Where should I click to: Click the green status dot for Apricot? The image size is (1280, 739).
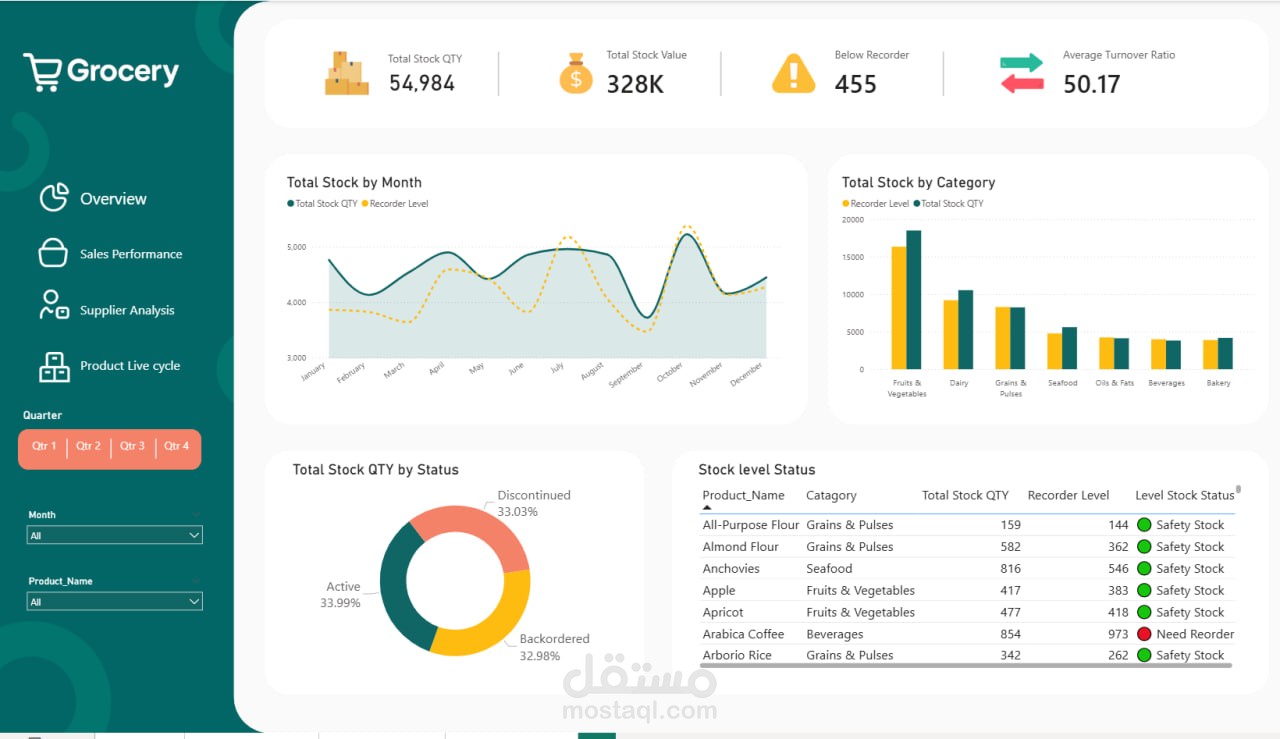point(1144,612)
